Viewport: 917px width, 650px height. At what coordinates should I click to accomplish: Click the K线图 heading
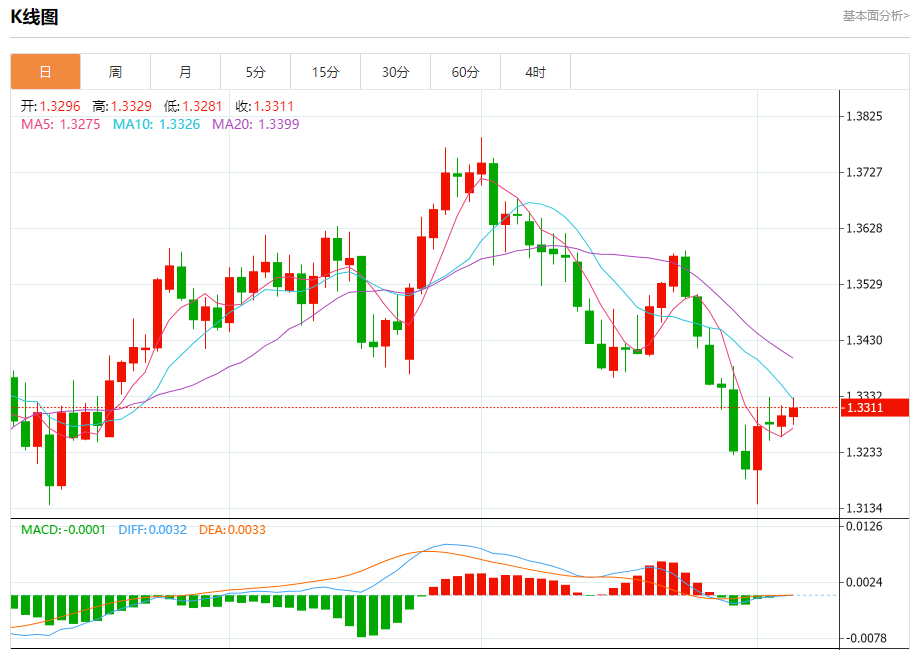point(35,17)
